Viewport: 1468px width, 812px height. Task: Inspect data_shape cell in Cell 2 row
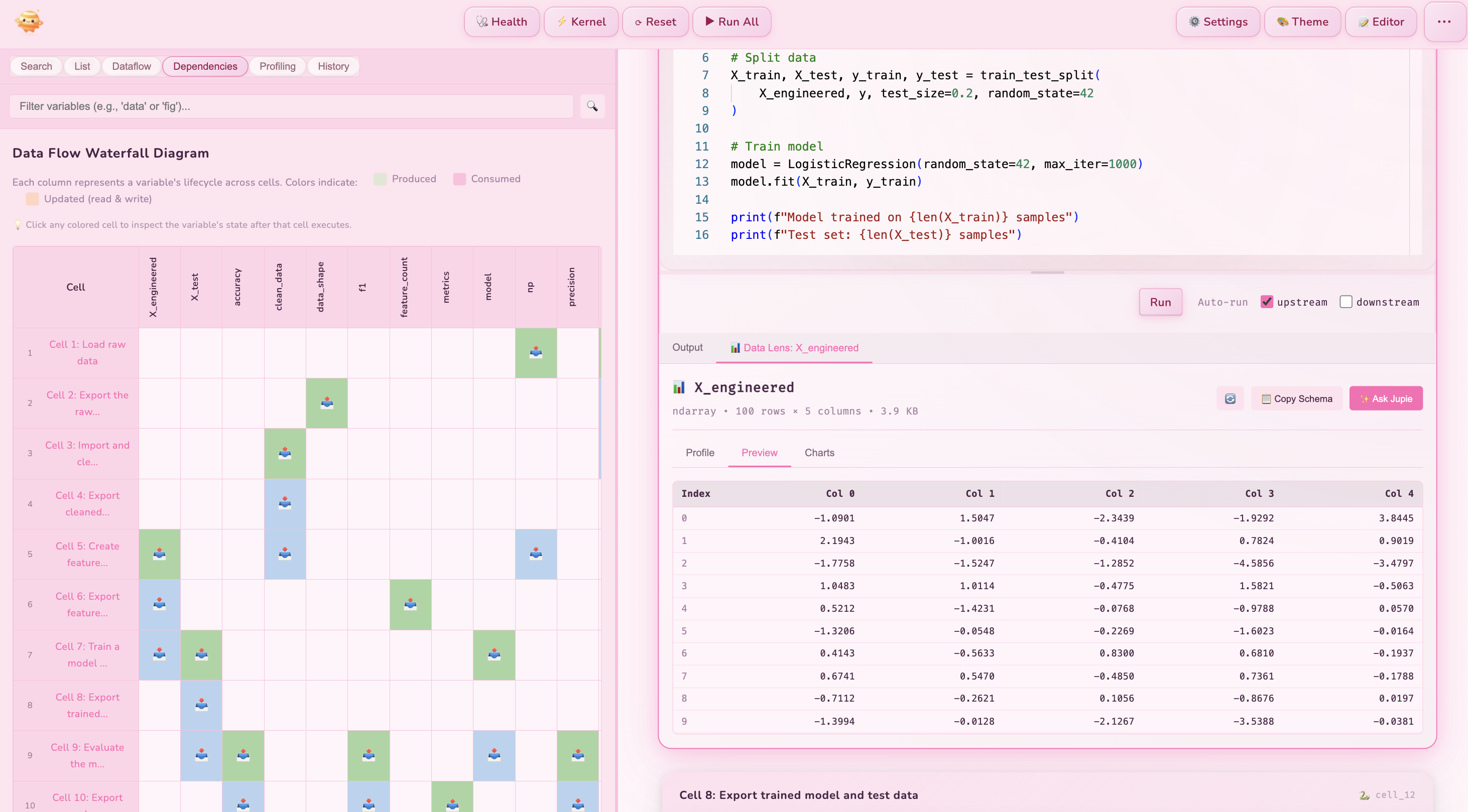pos(326,403)
